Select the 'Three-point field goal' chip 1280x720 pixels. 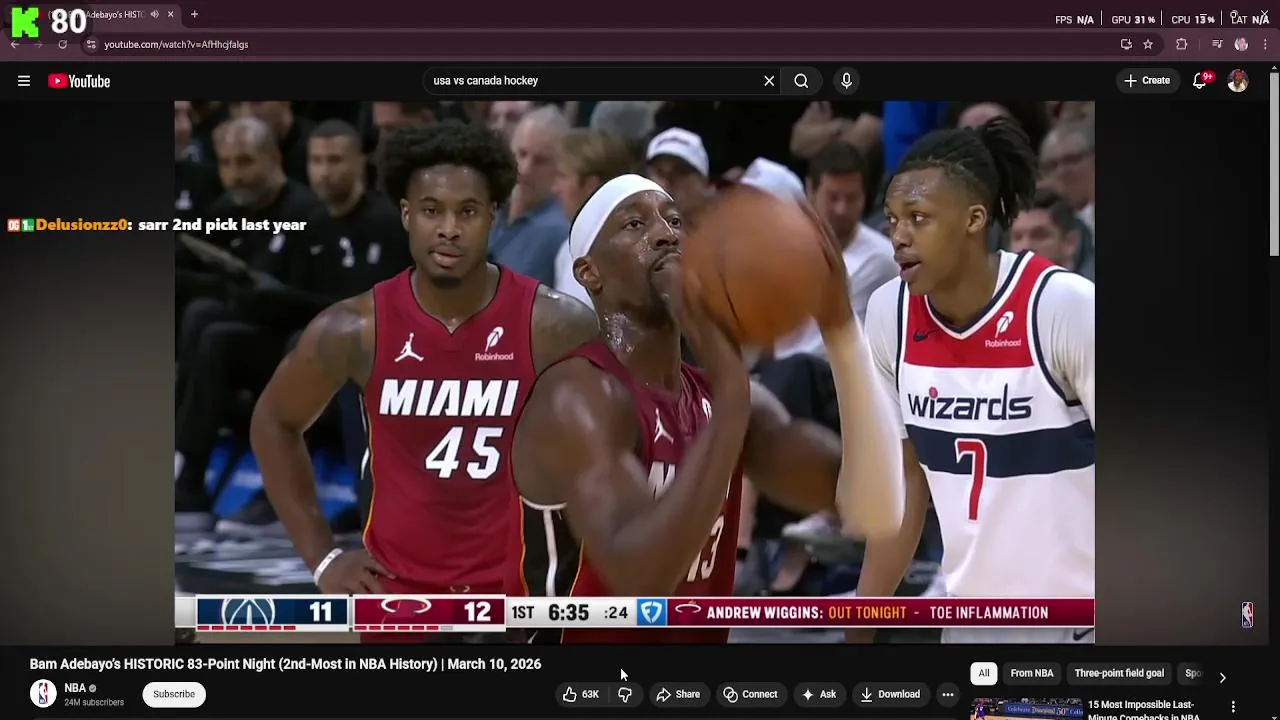(x=1119, y=673)
